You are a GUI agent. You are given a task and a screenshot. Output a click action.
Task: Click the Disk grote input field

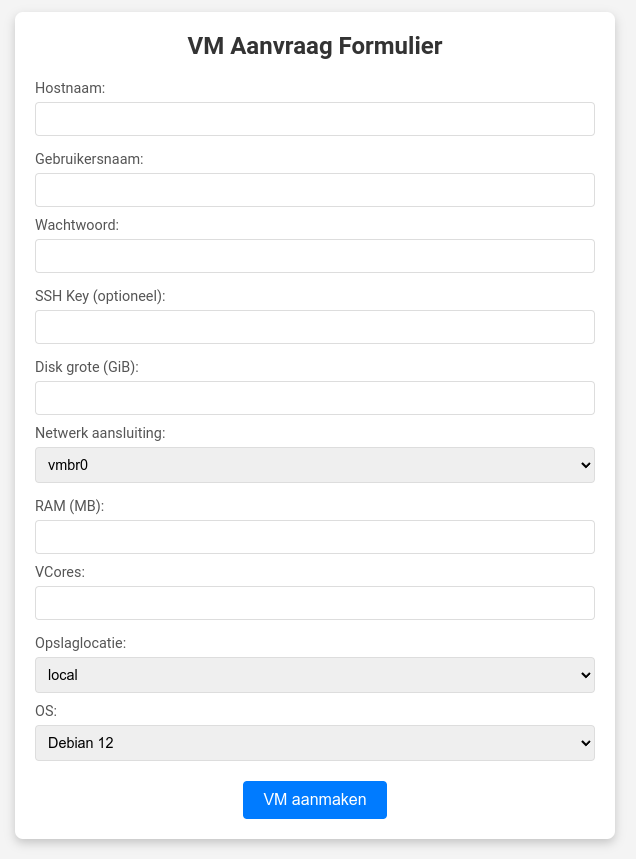[314, 398]
